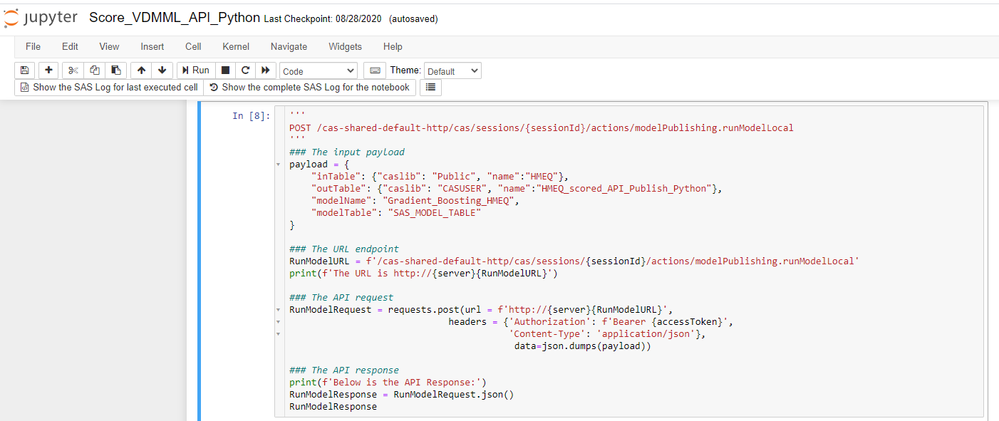Restart kernel and run all cells
999x421 pixels.
265,71
